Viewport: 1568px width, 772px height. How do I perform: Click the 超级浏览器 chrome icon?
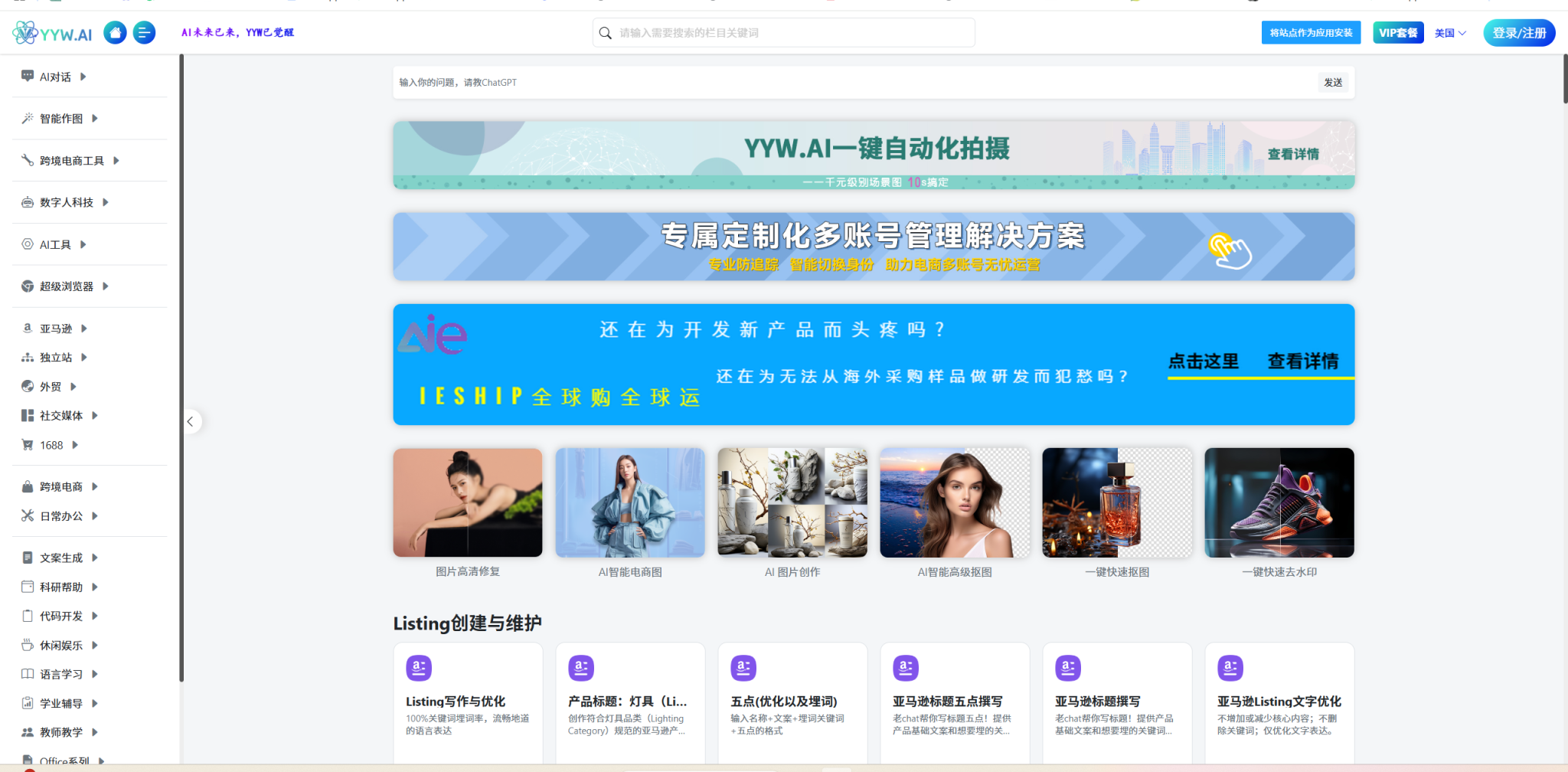(28, 286)
